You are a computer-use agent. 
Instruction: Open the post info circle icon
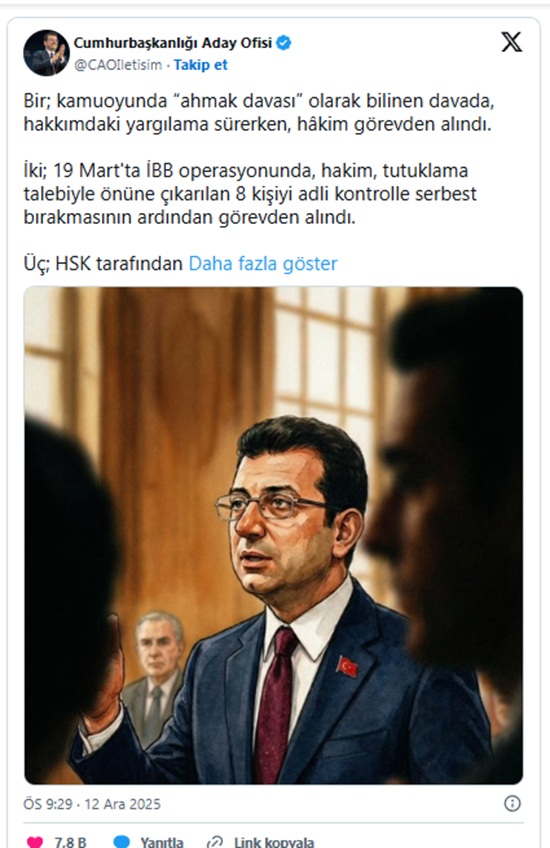(x=512, y=804)
